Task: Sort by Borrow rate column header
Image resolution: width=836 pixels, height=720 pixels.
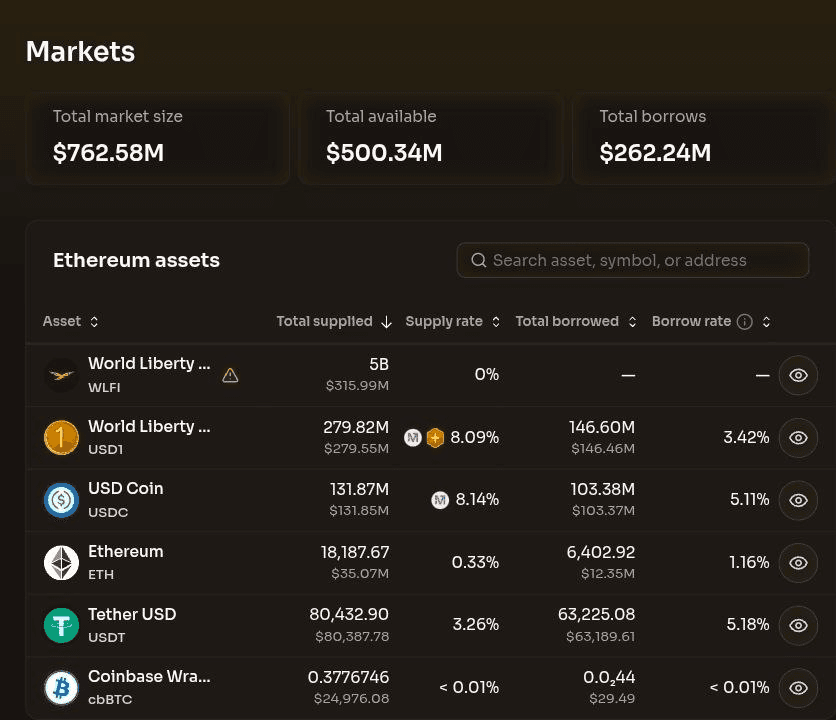Action: point(711,321)
